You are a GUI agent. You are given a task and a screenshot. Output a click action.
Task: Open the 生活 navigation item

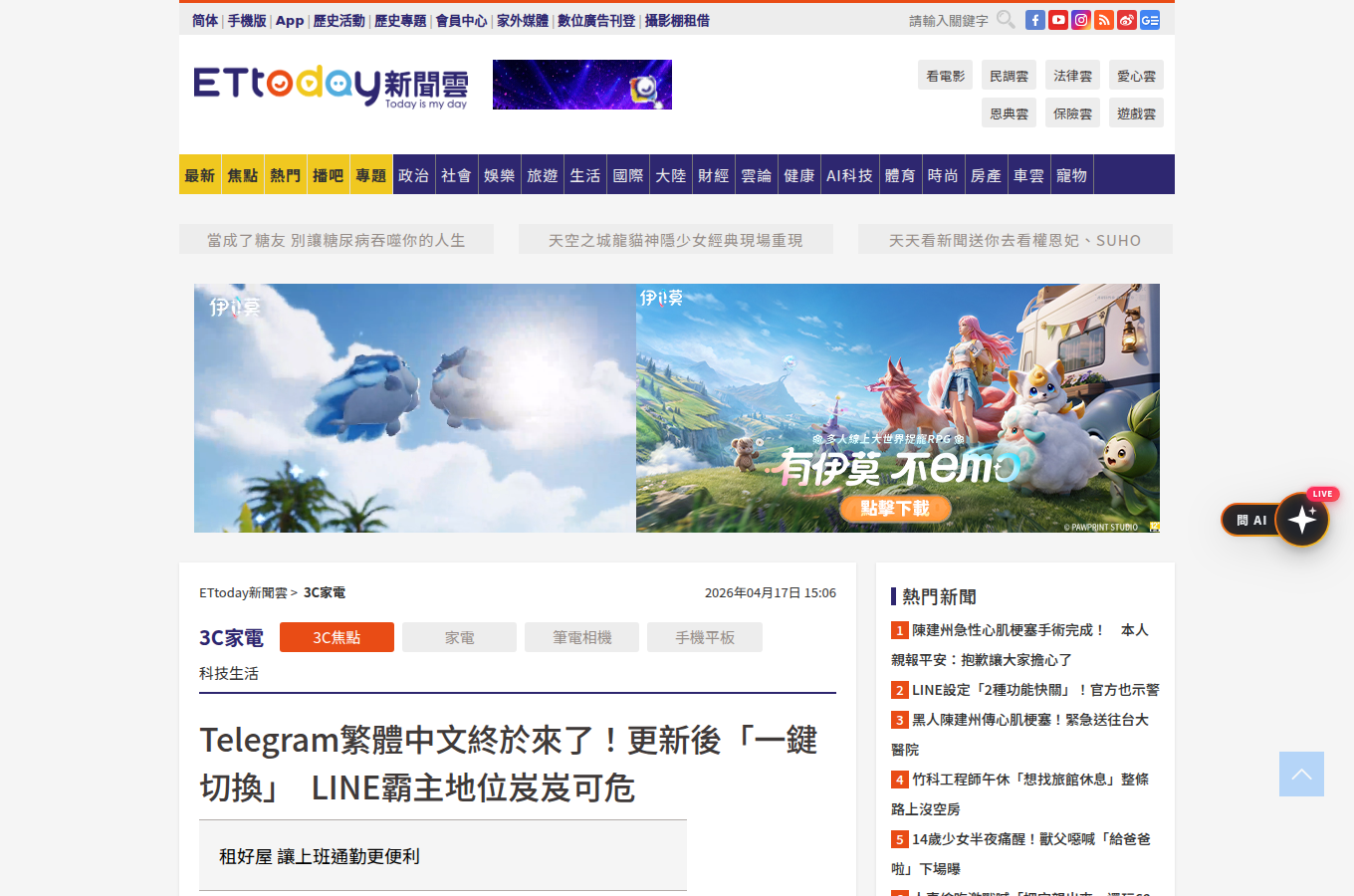coord(585,175)
